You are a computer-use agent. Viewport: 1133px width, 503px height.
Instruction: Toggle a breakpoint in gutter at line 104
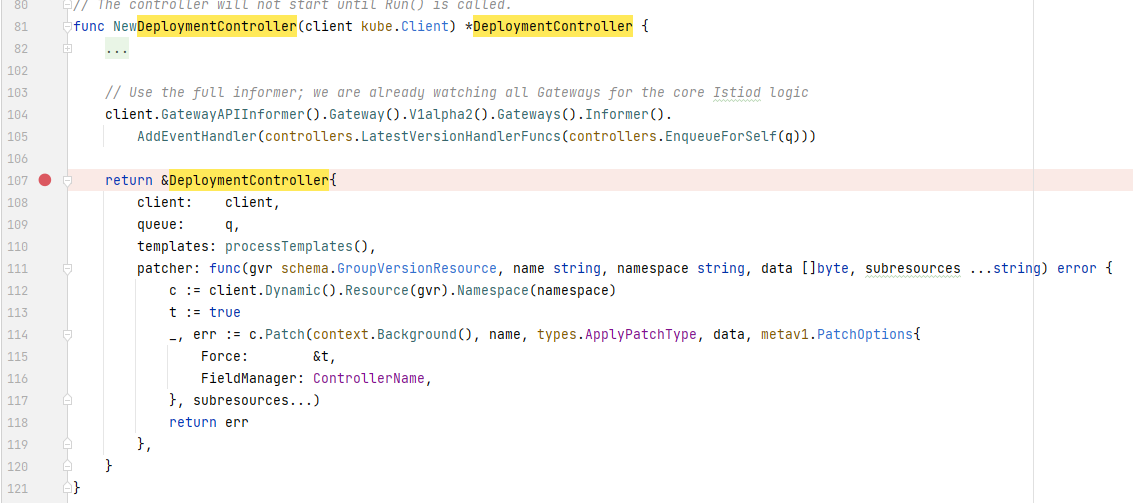point(44,114)
